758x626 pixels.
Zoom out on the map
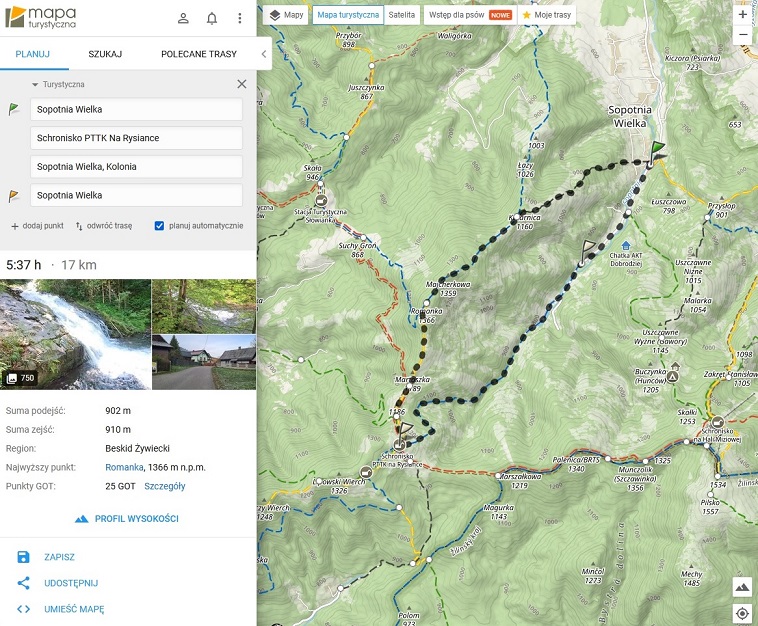click(x=742, y=35)
